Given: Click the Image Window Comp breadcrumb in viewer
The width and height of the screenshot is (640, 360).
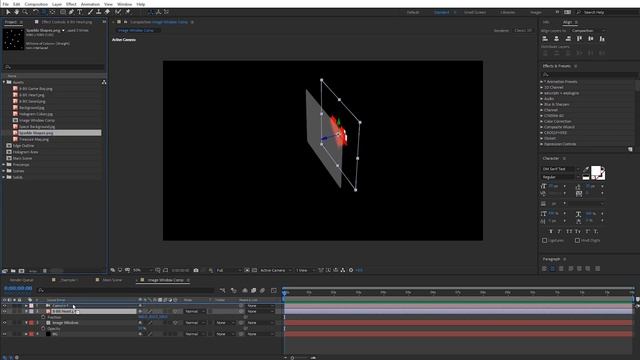Looking at the screenshot, I should (136, 30).
